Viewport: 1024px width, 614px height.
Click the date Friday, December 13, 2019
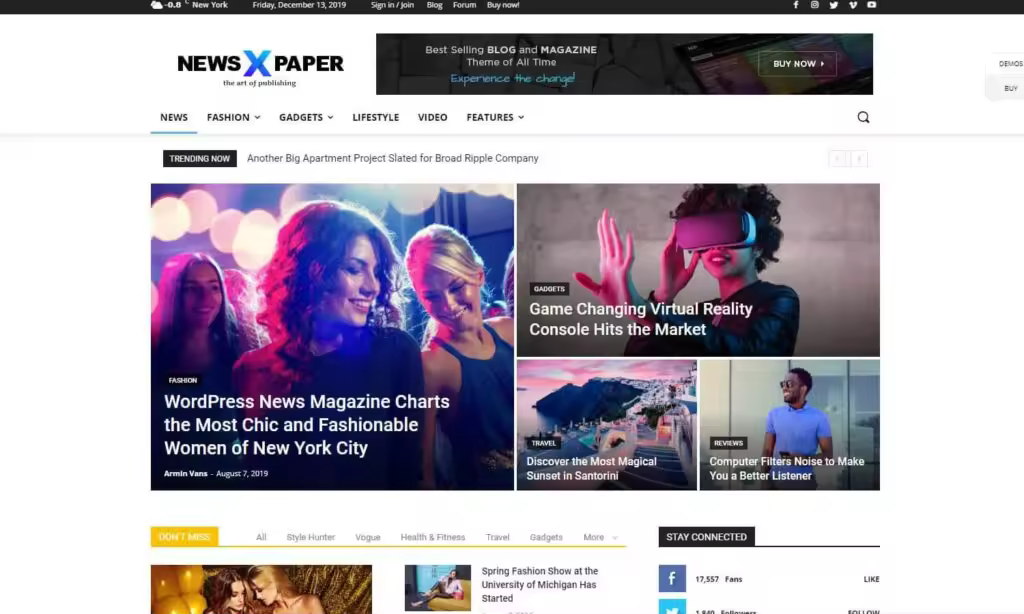click(x=299, y=5)
